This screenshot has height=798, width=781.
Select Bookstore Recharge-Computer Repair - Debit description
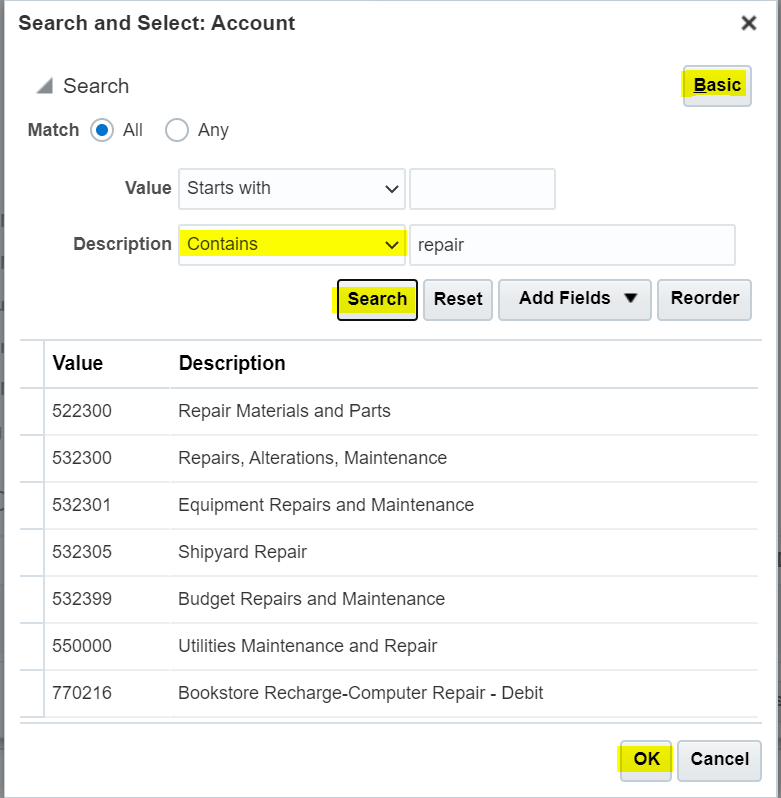[x=361, y=693]
